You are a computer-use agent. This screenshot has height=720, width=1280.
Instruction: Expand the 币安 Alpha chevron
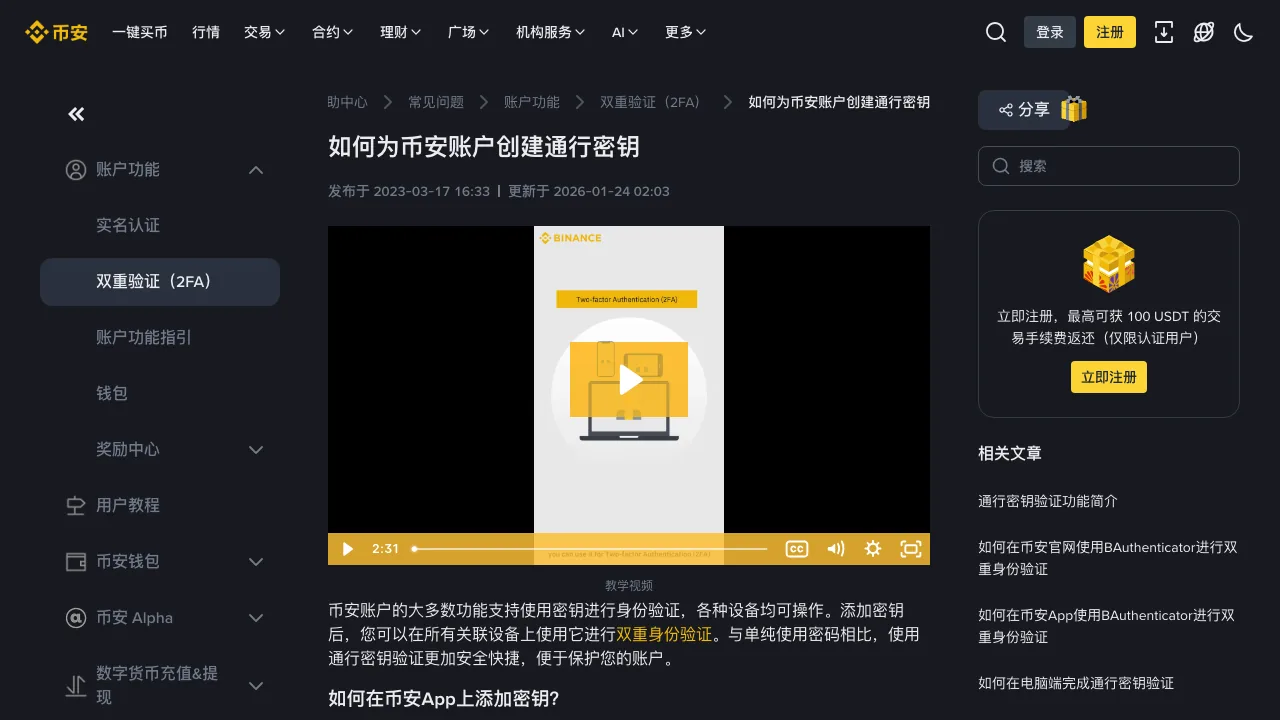(x=256, y=618)
